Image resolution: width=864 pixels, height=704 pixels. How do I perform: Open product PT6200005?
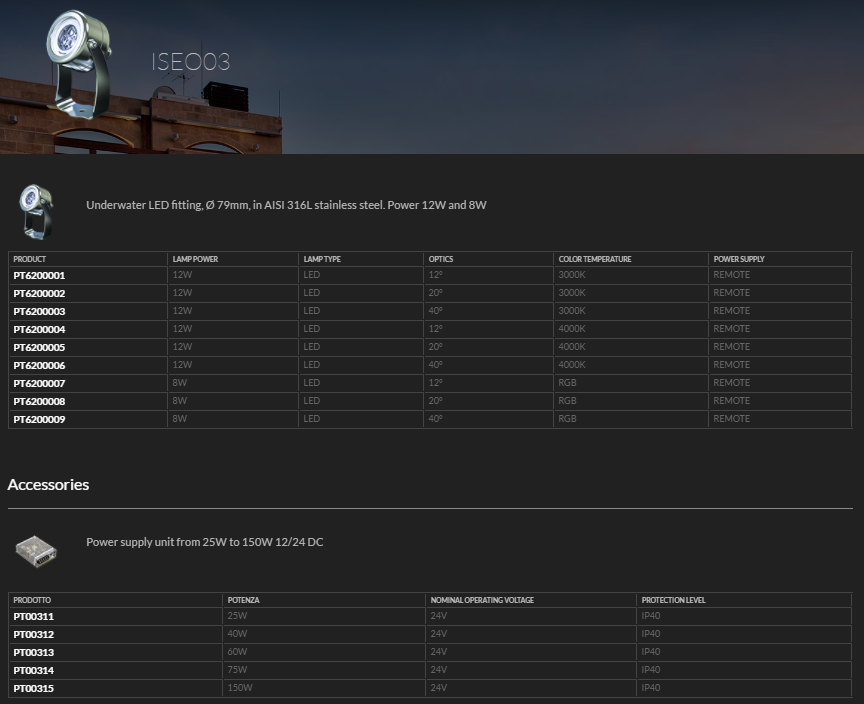coord(39,347)
